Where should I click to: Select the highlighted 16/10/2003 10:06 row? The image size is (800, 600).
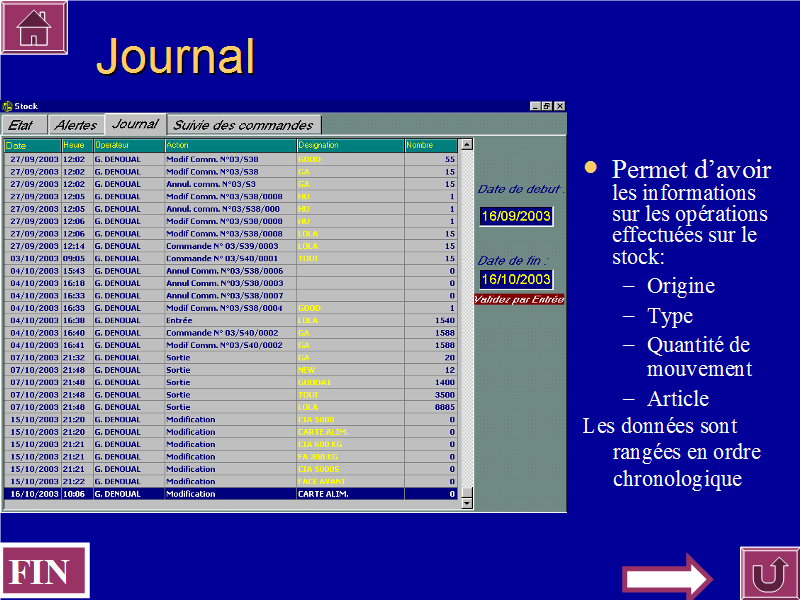tap(231, 494)
